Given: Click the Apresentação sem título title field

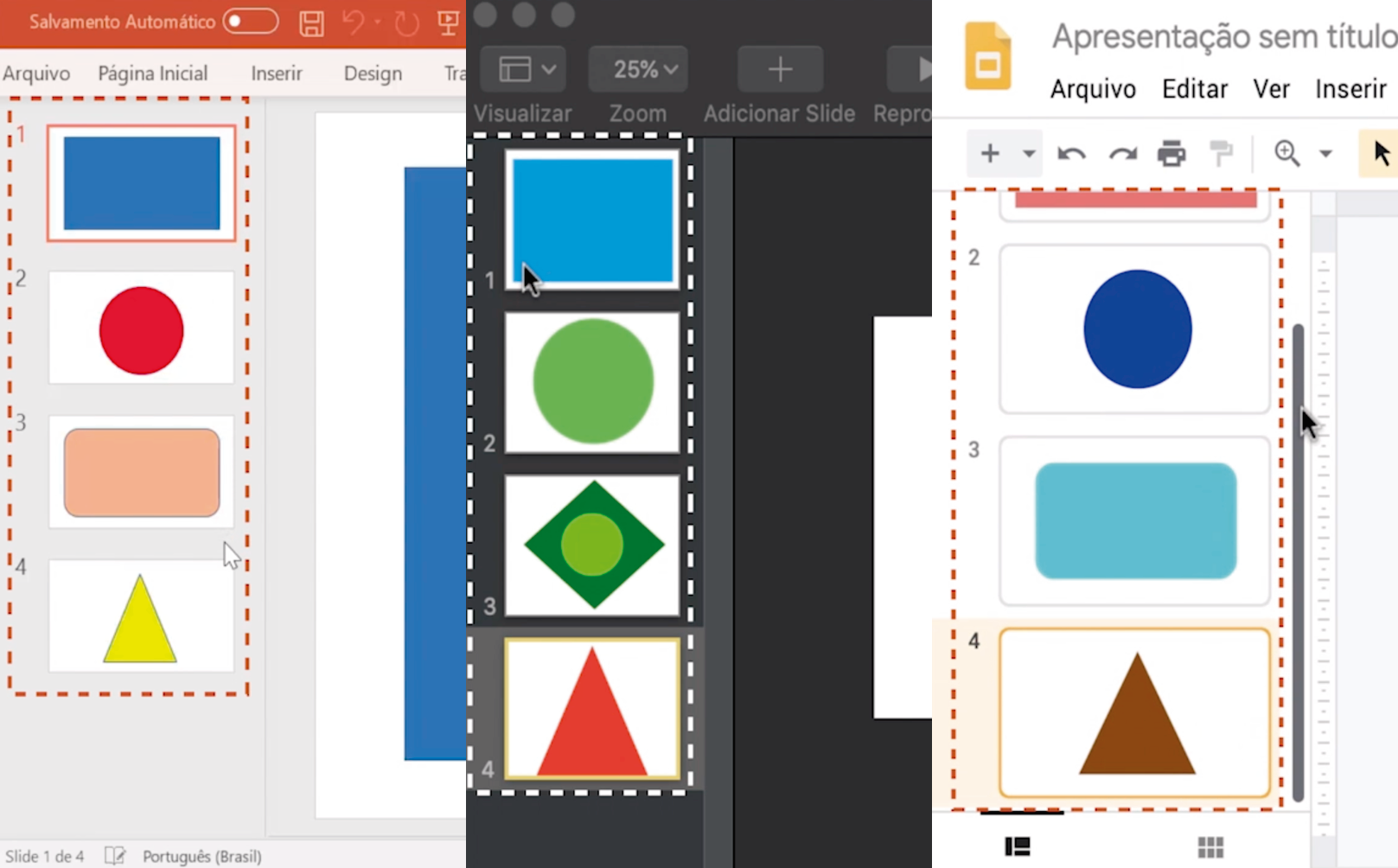Looking at the screenshot, I should [x=1223, y=36].
